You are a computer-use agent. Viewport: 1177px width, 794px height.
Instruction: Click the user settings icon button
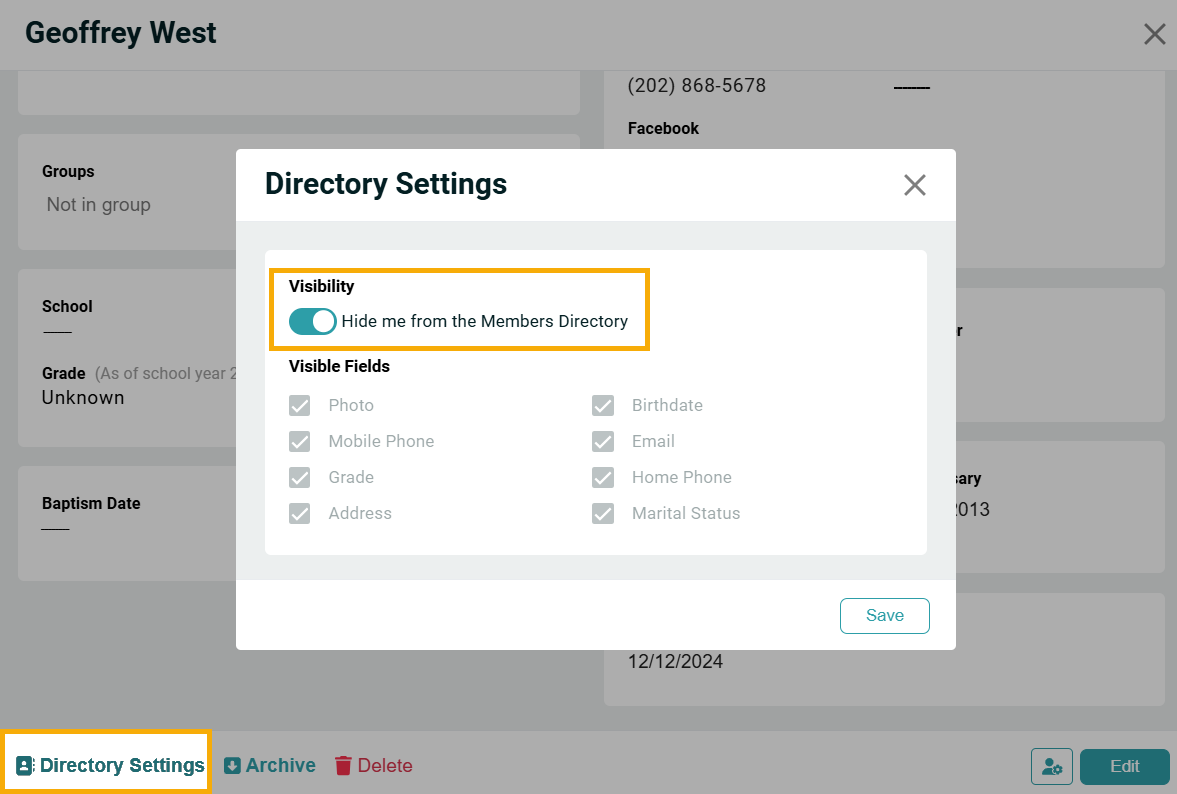click(x=1051, y=767)
